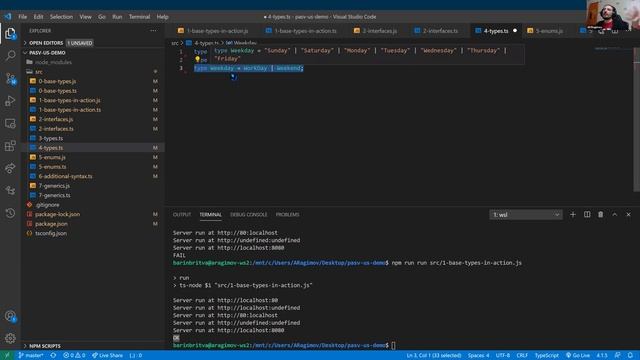This screenshot has height=360, width=640.
Task: Close the terminal panel
Action: click(x=629, y=215)
